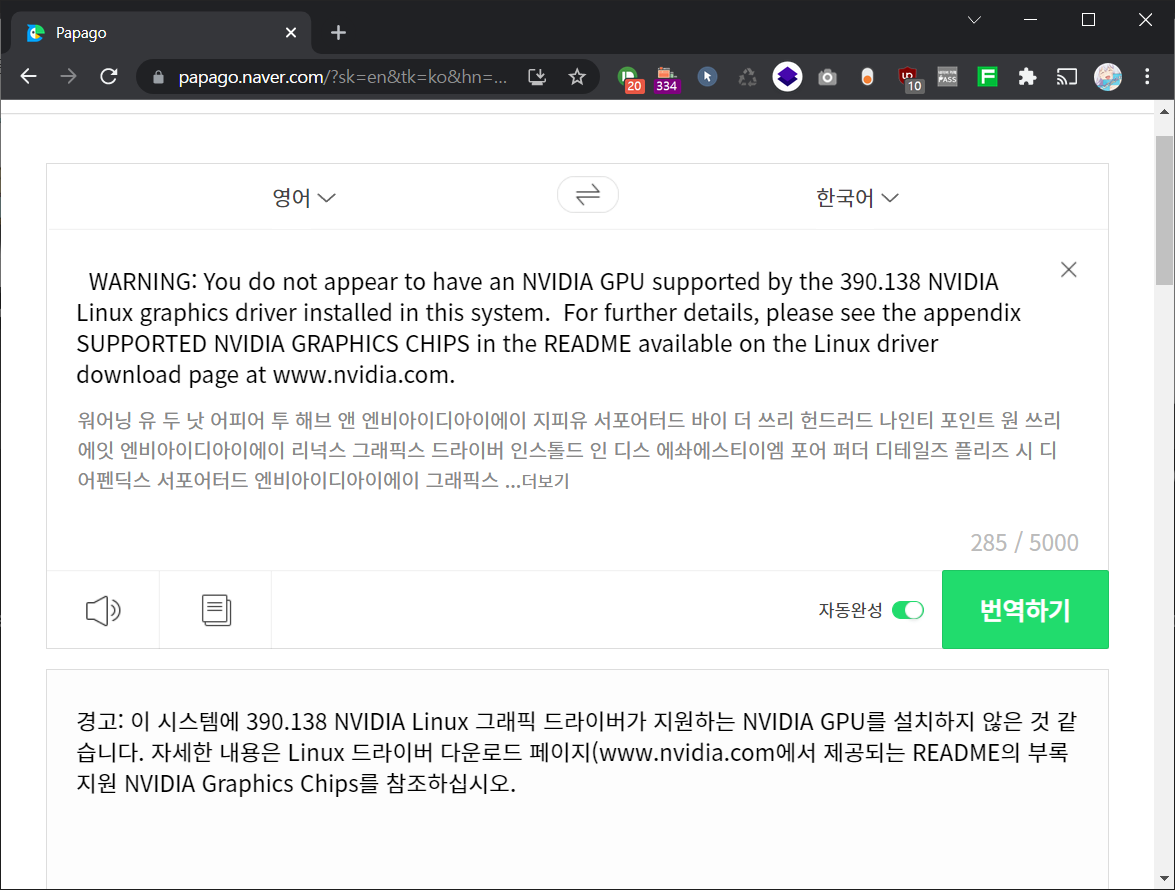
Task: Open the extensions puzzle menu
Action: coord(1027,76)
